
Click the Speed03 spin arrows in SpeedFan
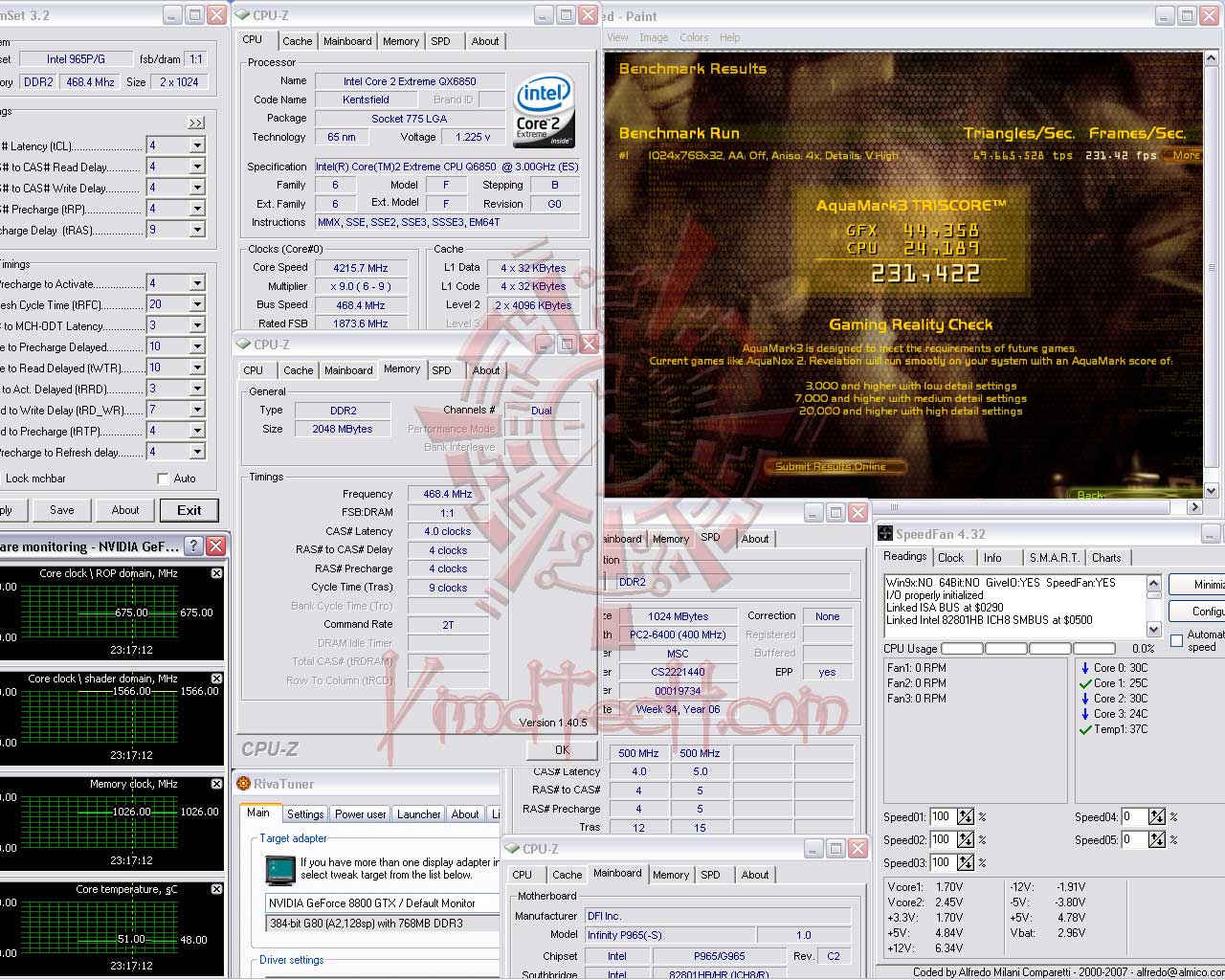966,862
